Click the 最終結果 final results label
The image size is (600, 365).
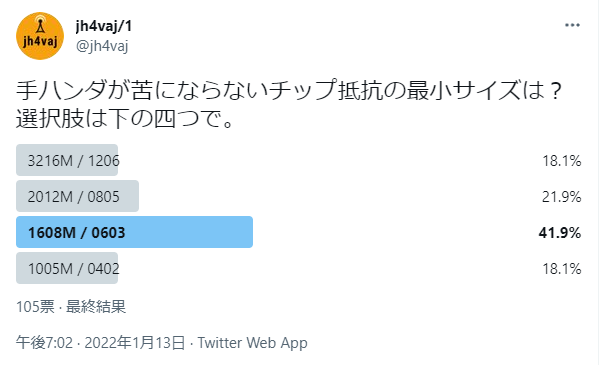(96, 306)
